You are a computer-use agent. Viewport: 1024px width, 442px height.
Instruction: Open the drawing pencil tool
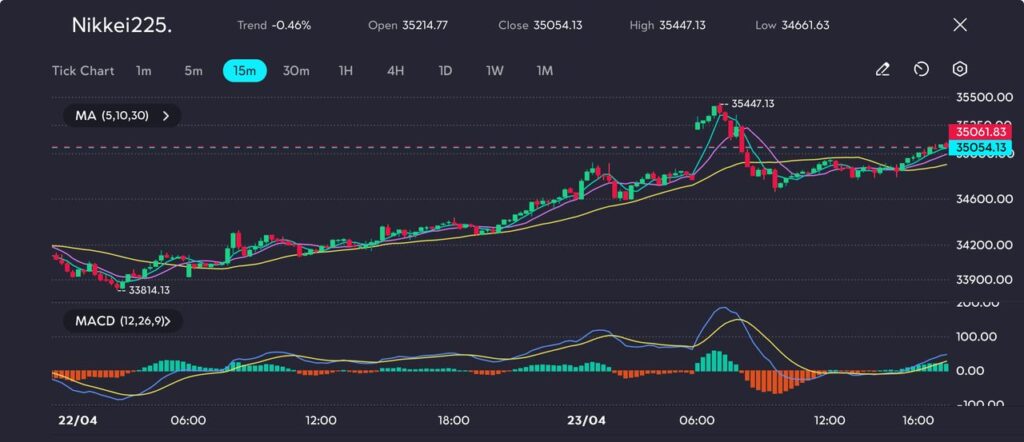pos(882,70)
